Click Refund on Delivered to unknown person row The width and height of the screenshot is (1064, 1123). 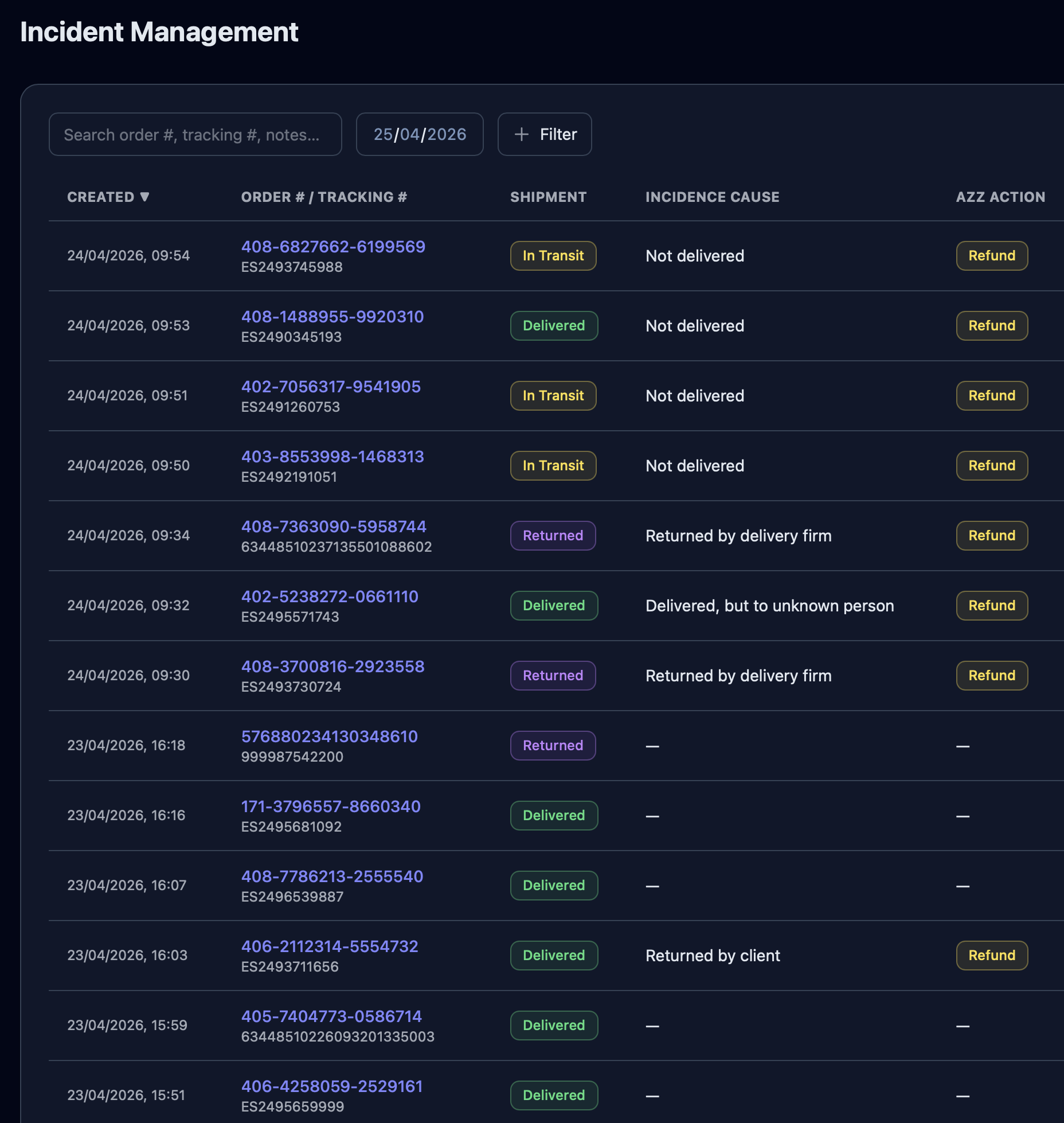click(991, 606)
